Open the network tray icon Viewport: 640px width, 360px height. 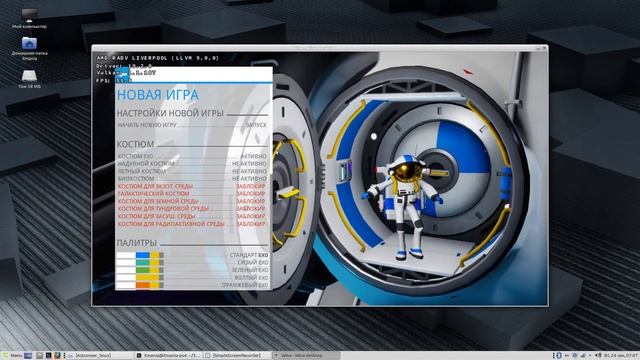[583, 356]
